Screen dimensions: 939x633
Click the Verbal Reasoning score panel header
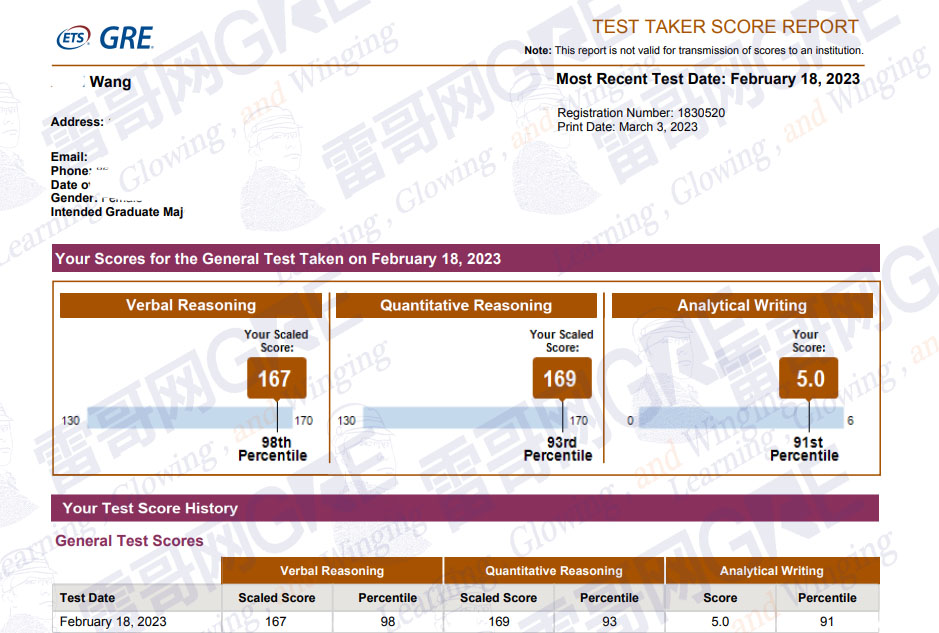click(x=190, y=305)
